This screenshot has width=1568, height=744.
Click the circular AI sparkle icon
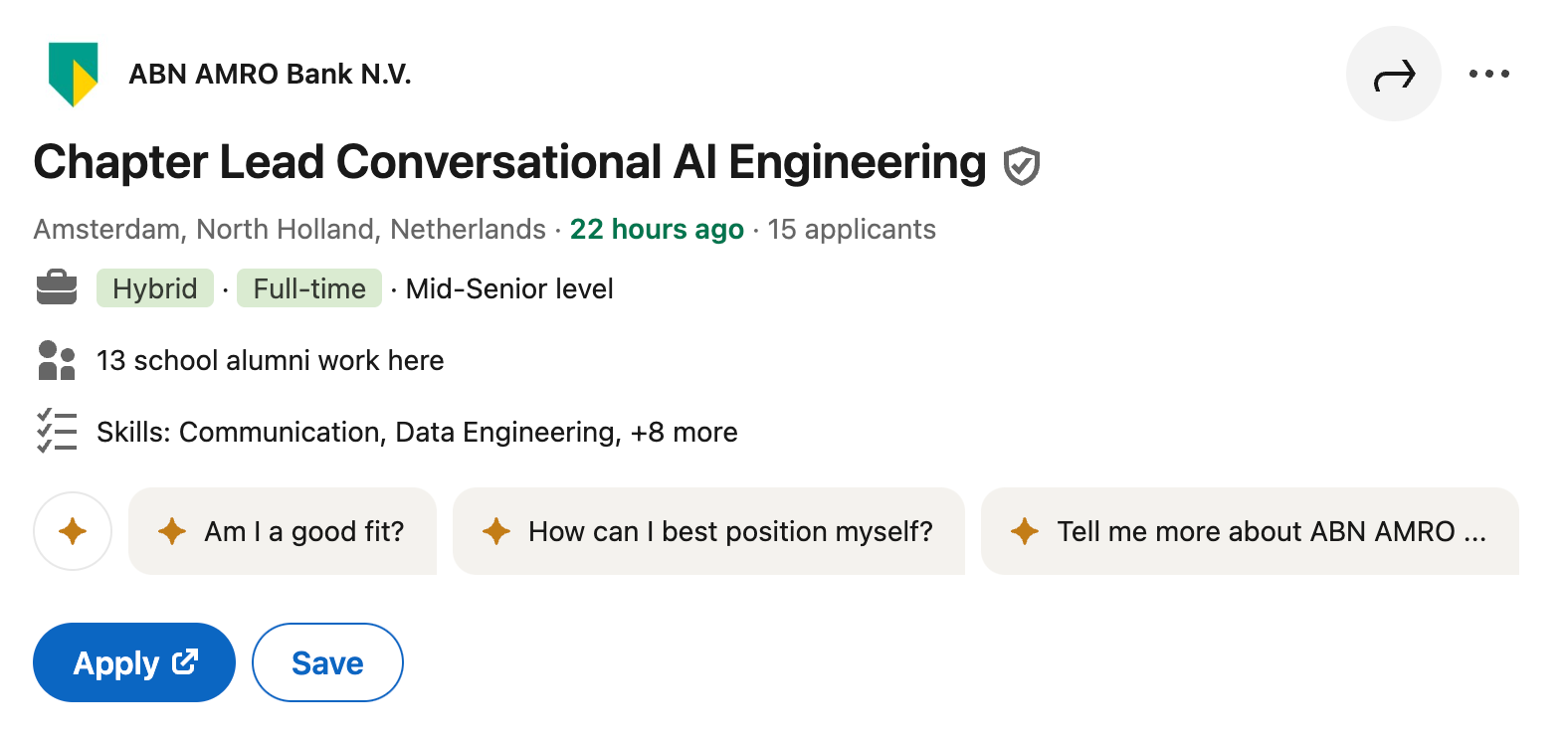(x=72, y=531)
